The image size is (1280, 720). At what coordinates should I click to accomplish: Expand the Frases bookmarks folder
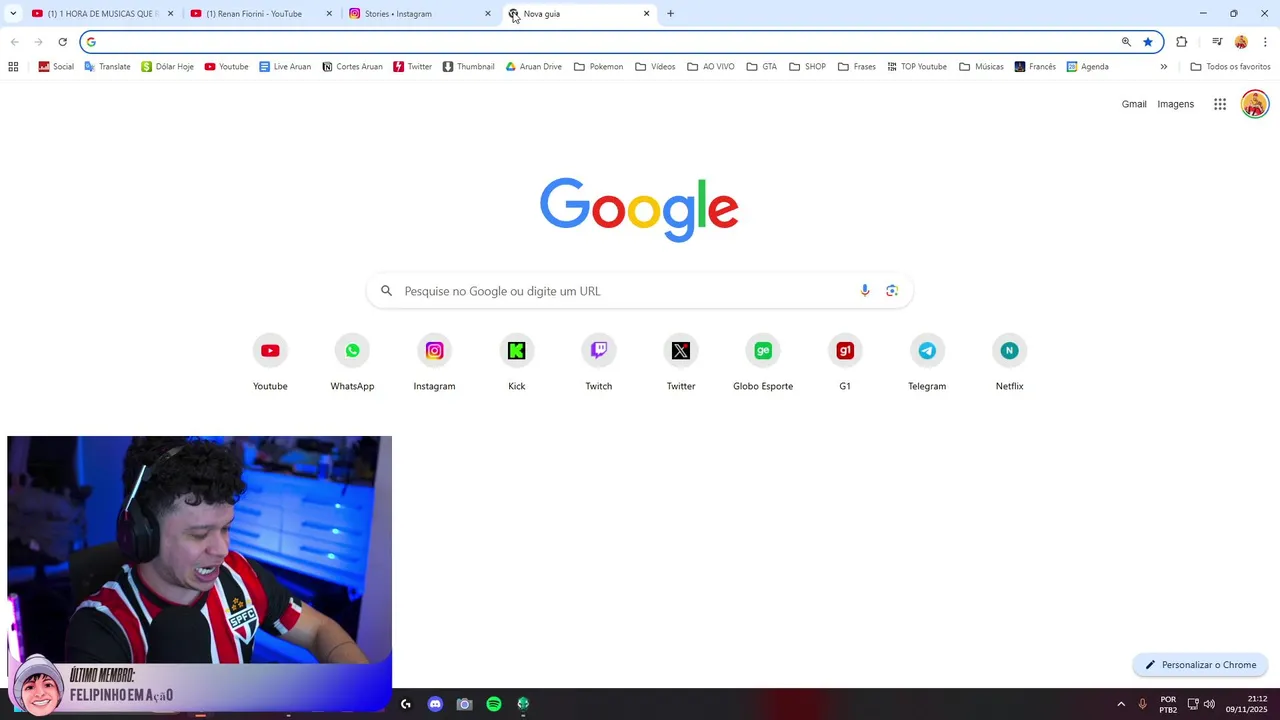click(856, 67)
